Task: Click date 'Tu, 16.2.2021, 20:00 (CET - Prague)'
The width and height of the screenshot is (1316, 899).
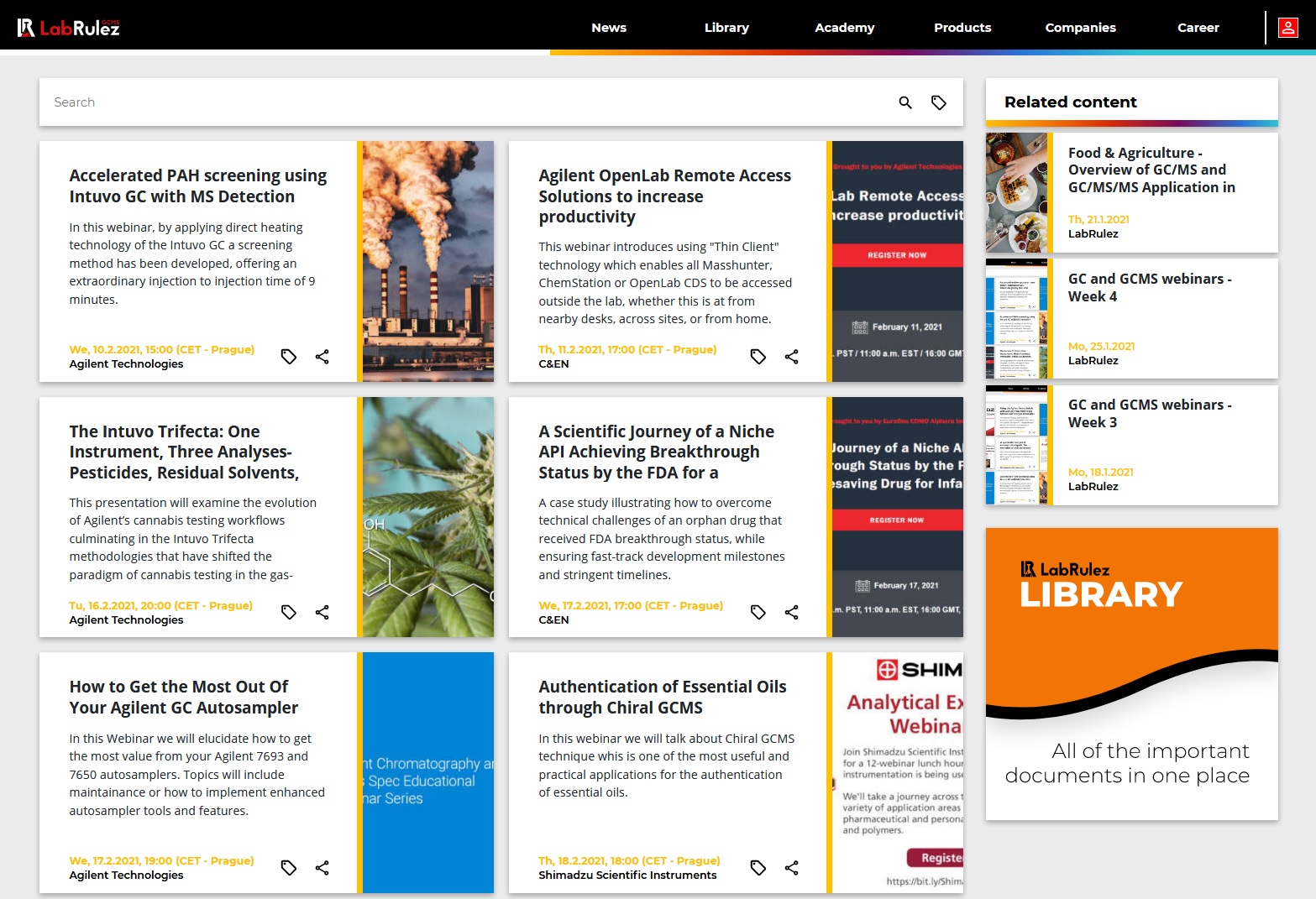Action: pos(160,605)
